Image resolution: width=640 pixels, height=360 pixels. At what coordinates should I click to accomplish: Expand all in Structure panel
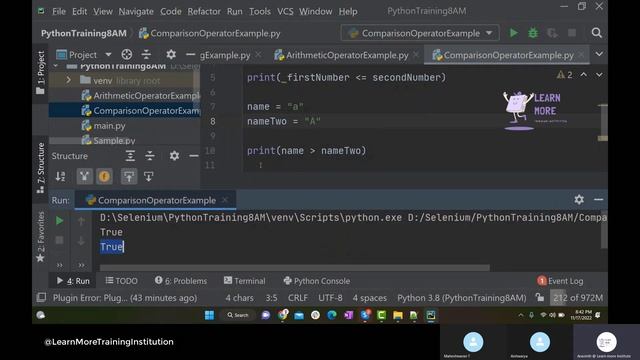[130, 156]
